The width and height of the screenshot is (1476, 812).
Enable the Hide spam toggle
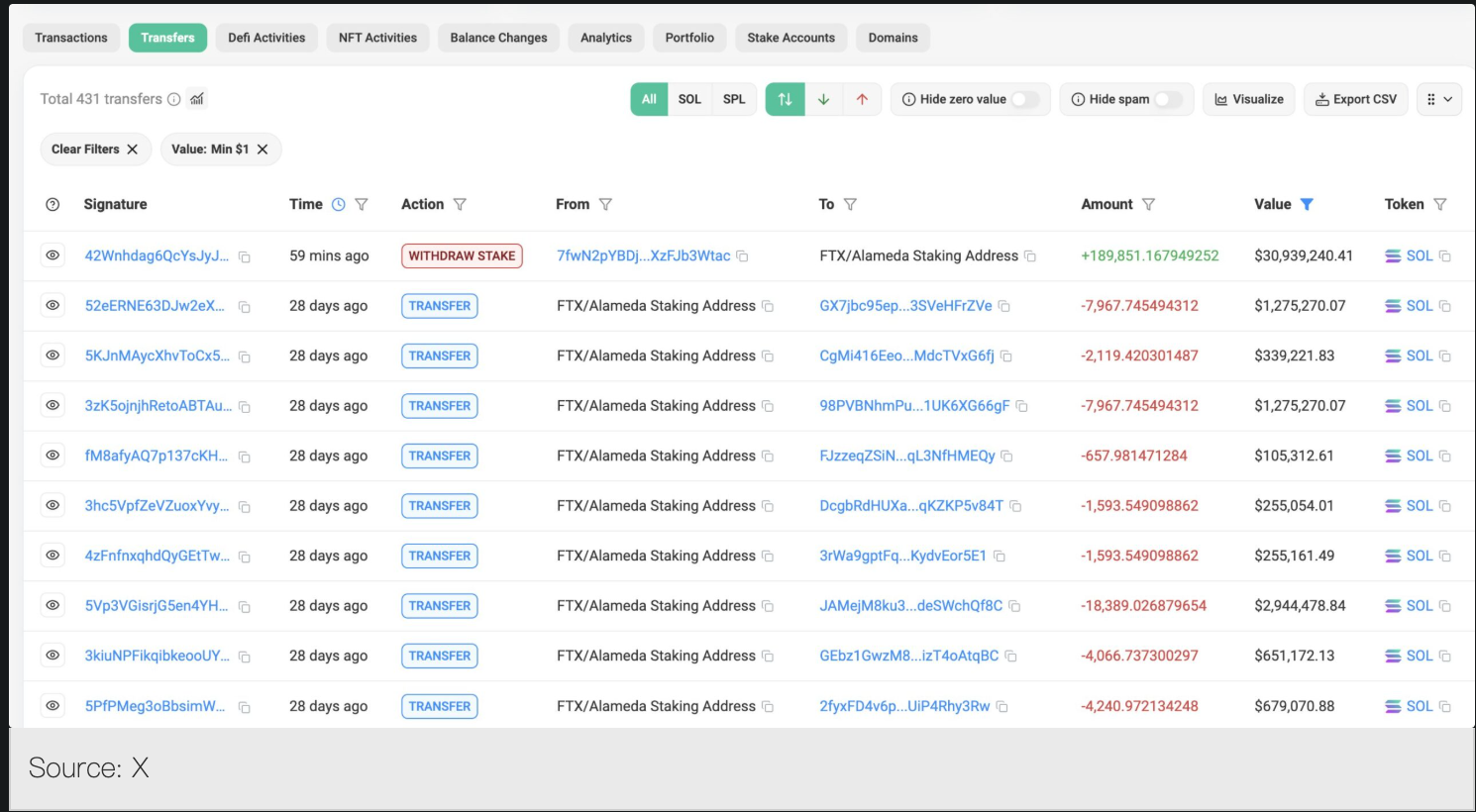point(1168,99)
